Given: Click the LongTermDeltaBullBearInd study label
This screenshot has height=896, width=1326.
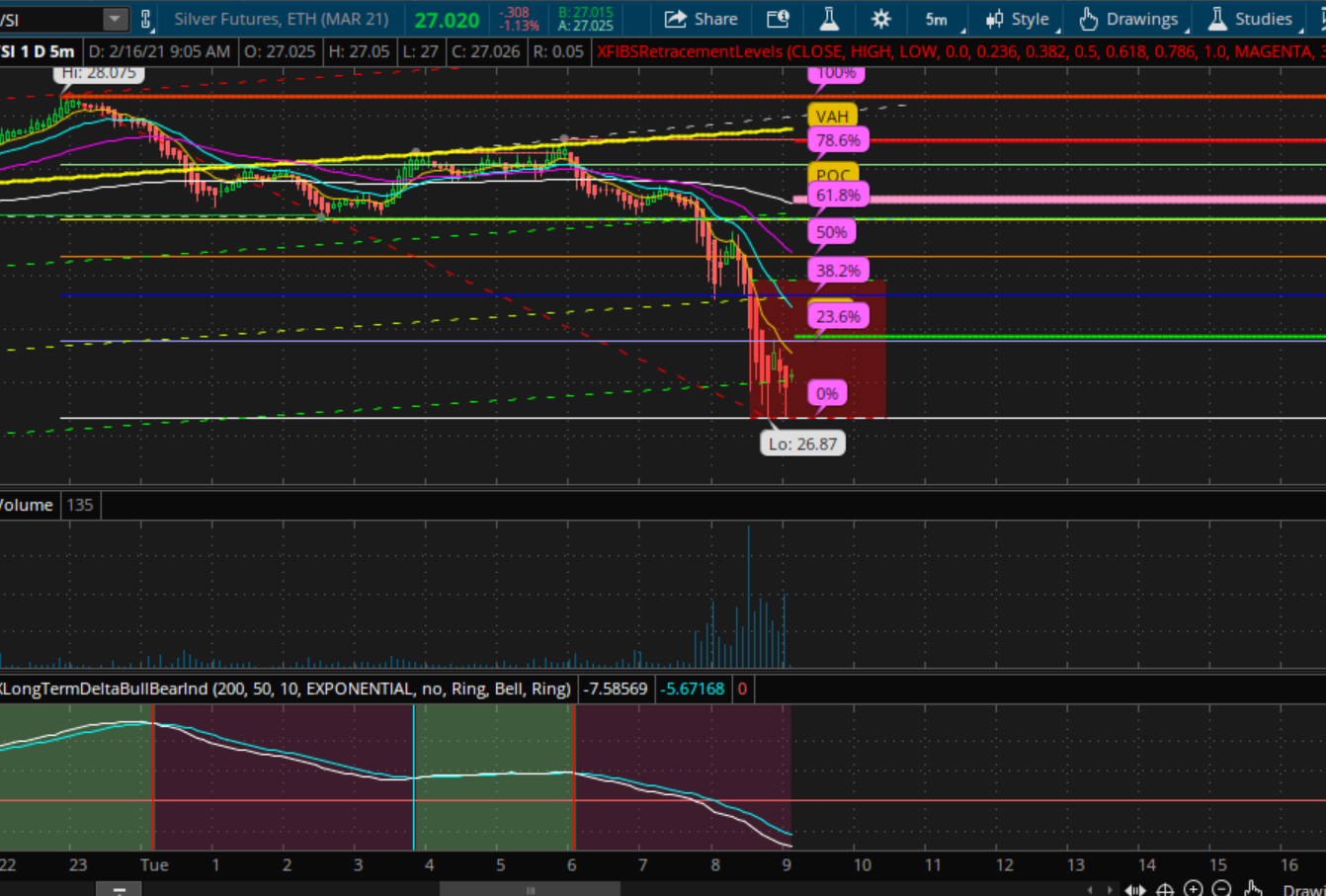Looking at the screenshot, I should [286, 689].
